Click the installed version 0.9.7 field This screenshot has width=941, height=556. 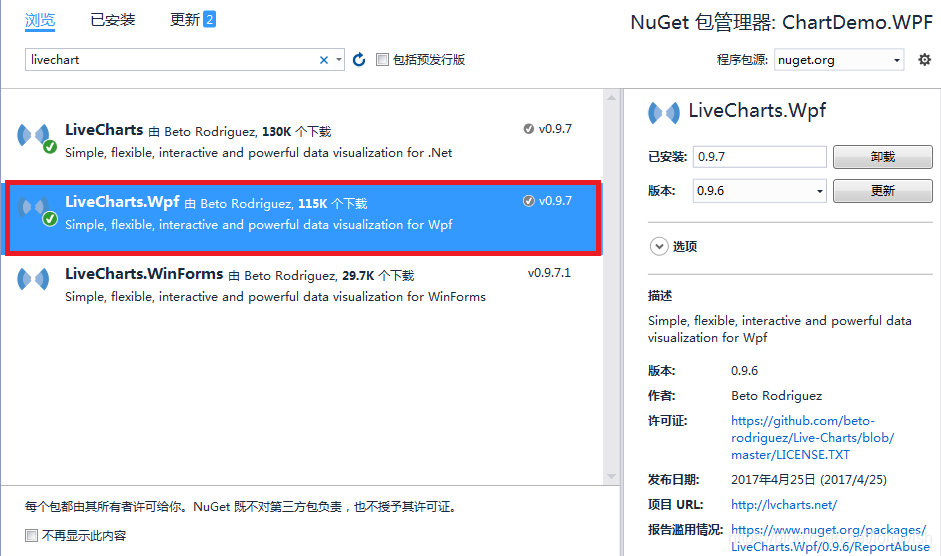(759, 157)
